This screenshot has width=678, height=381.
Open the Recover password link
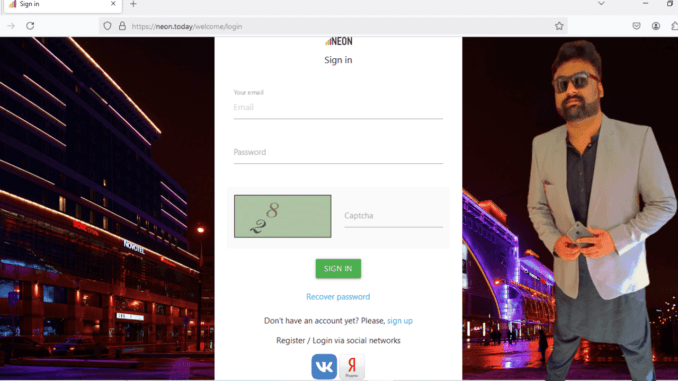tap(338, 297)
